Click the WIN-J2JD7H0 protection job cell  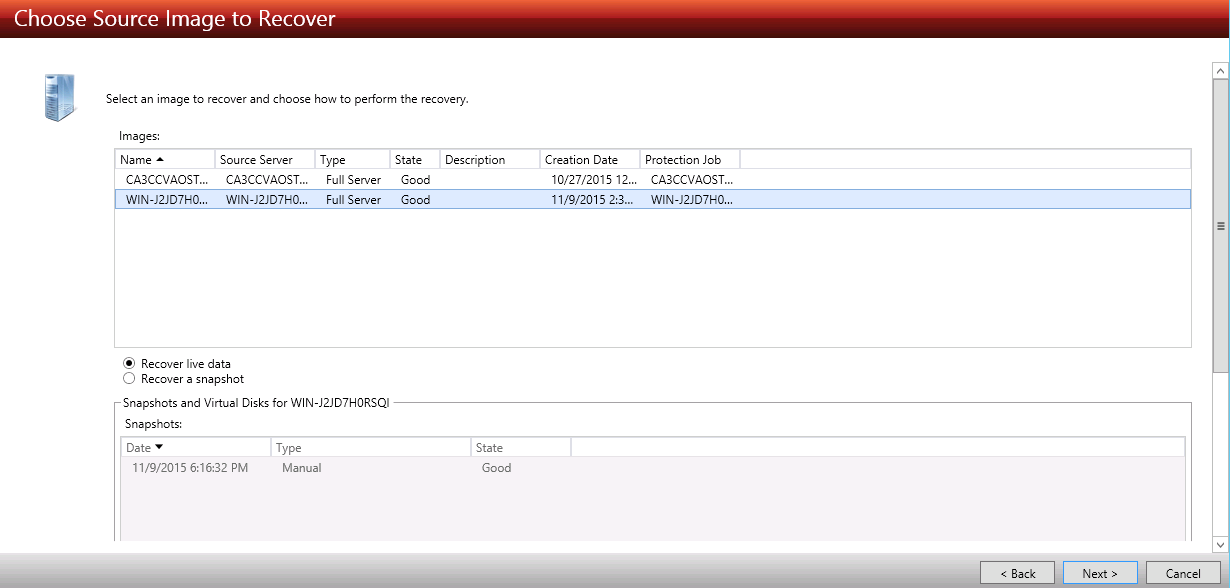(x=692, y=199)
